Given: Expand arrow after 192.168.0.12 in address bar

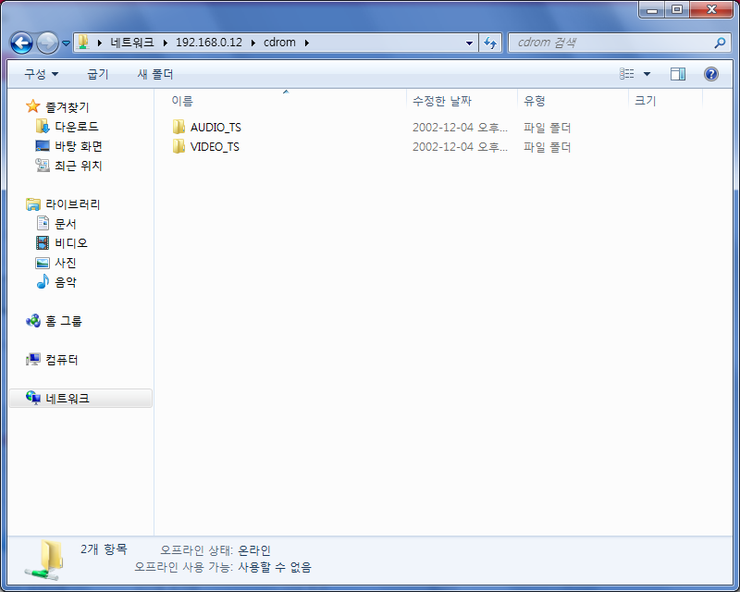Looking at the screenshot, I should pos(253,43).
